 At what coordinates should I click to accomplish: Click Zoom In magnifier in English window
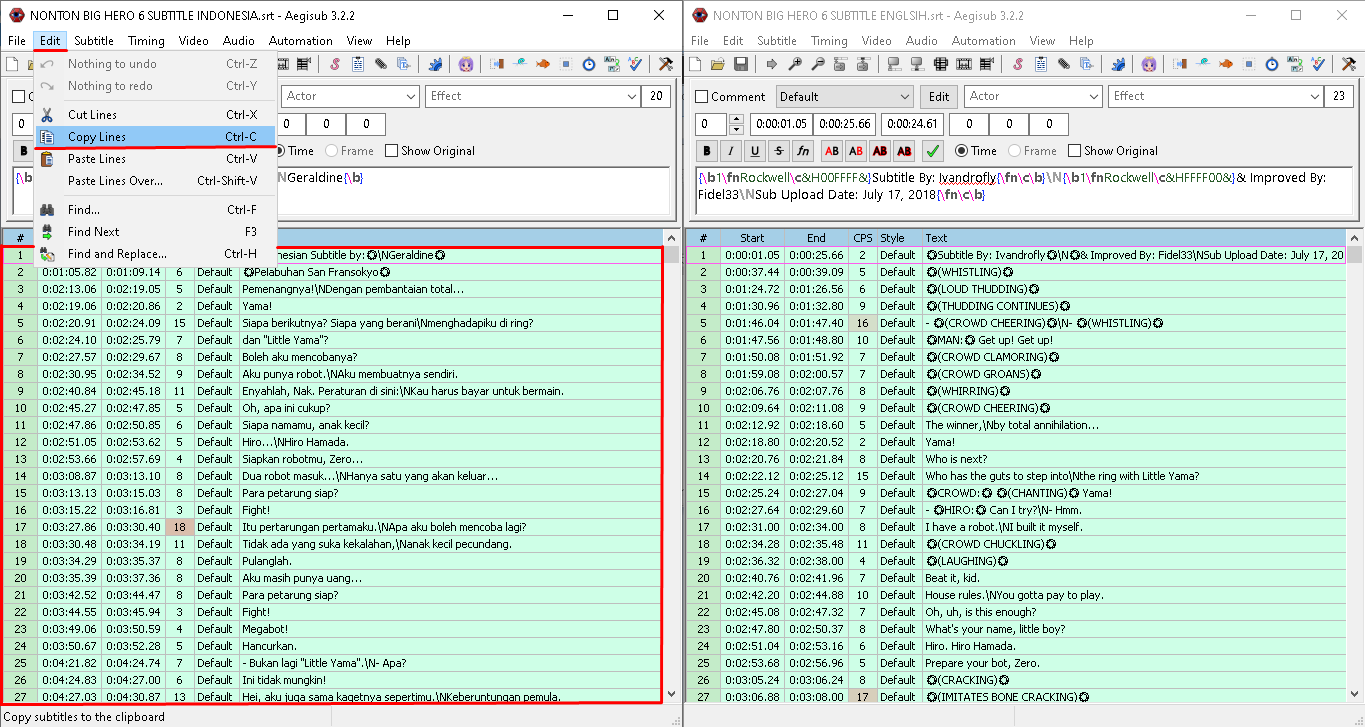coord(794,64)
